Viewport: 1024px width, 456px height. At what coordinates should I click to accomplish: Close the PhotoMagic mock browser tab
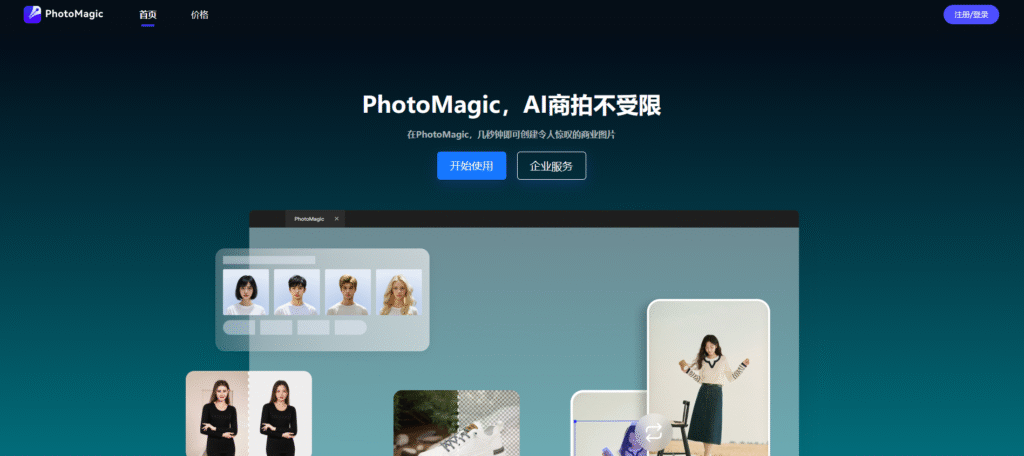pos(337,219)
